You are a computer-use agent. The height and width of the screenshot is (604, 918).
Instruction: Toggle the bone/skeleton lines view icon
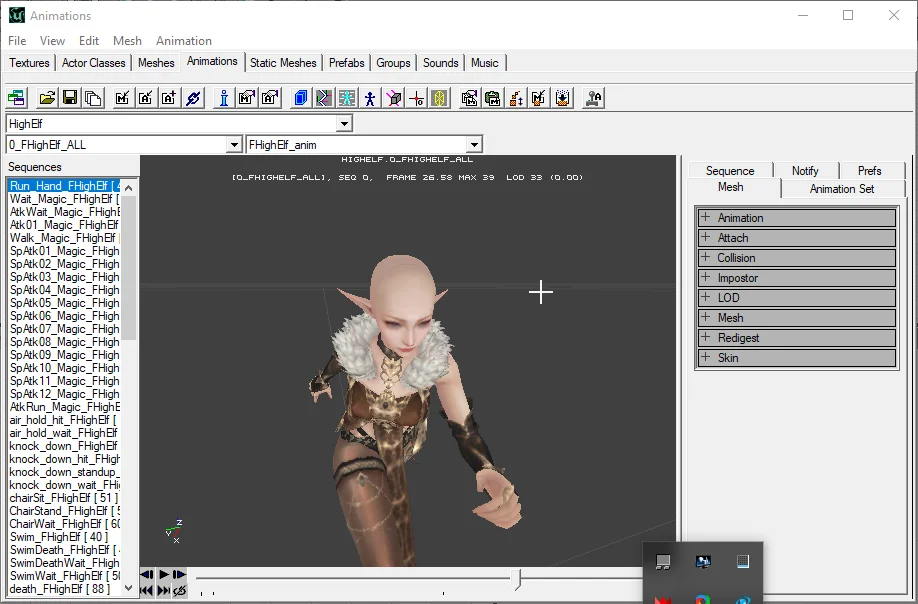click(x=324, y=98)
